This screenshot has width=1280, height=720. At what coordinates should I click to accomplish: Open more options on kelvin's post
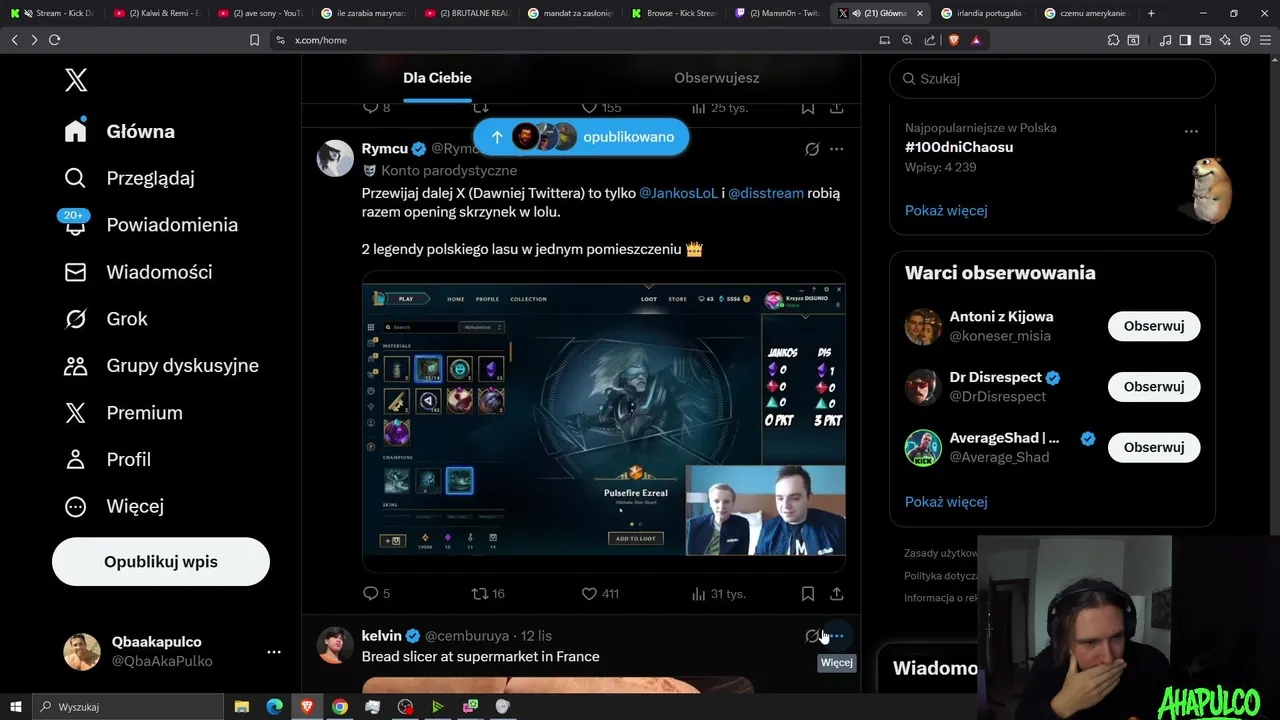[837, 636]
